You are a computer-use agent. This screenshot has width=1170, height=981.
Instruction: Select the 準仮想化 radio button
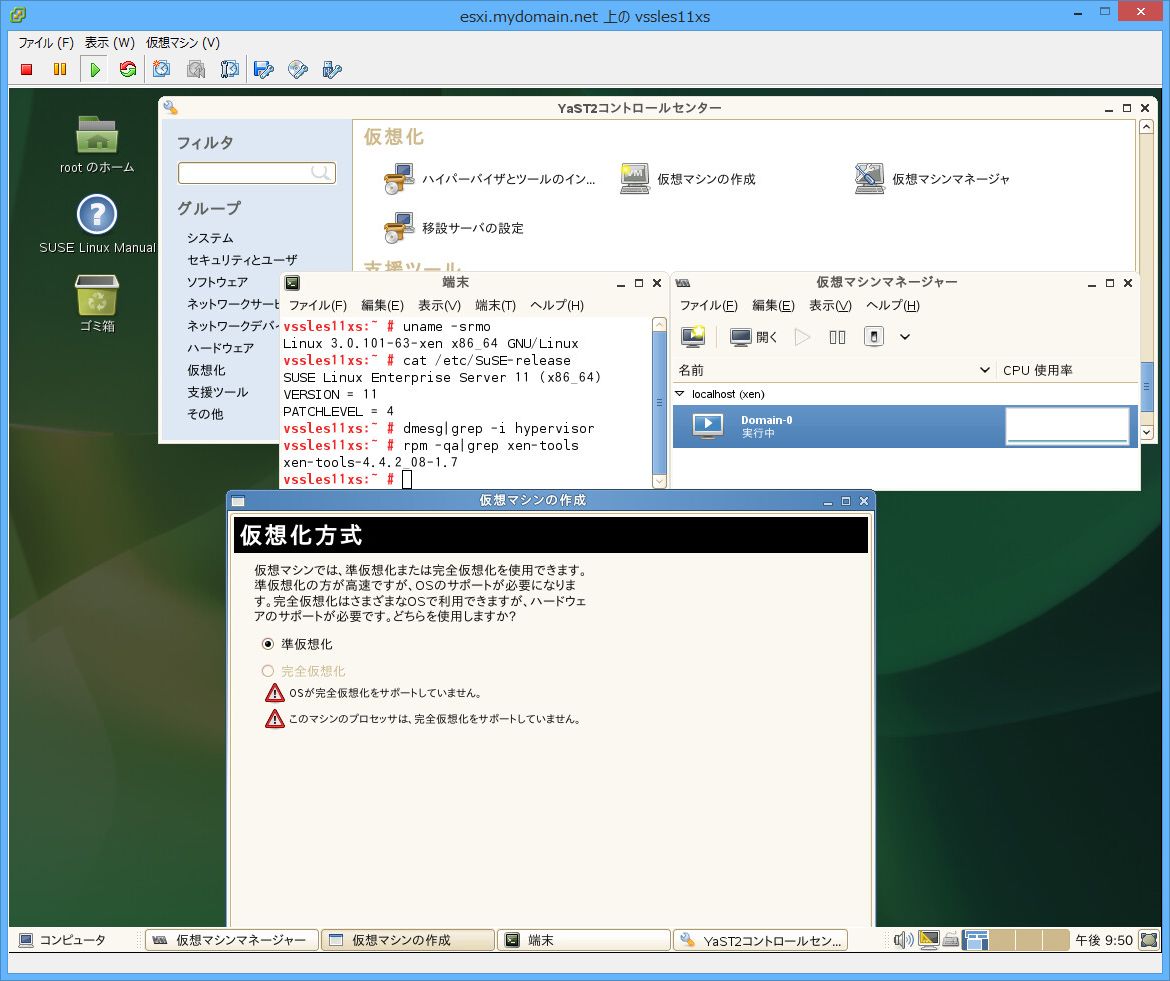click(x=267, y=644)
